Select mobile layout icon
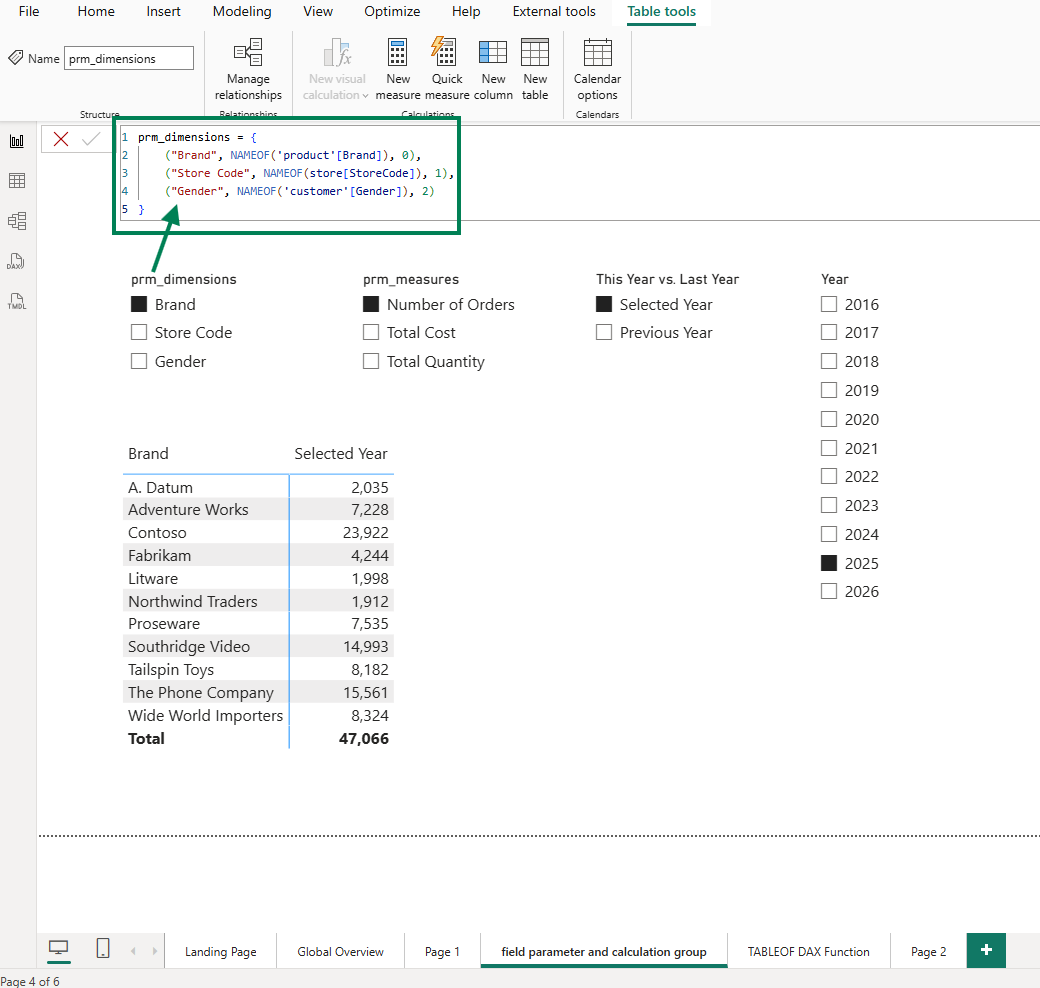The image size is (1040, 988). [103, 948]
